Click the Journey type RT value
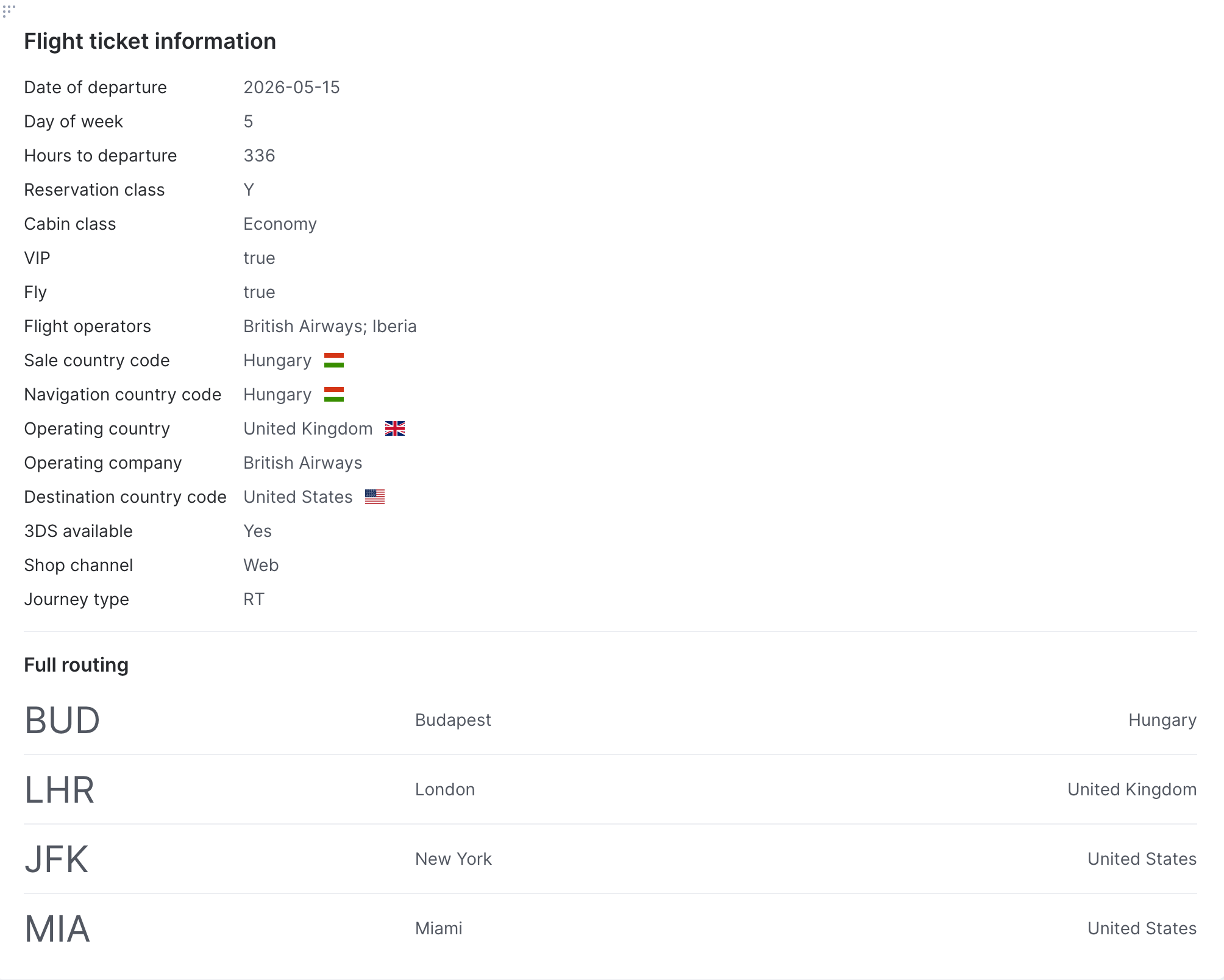Image resolution: width=1224 pixels, height=980 pixels. (254, 599)
